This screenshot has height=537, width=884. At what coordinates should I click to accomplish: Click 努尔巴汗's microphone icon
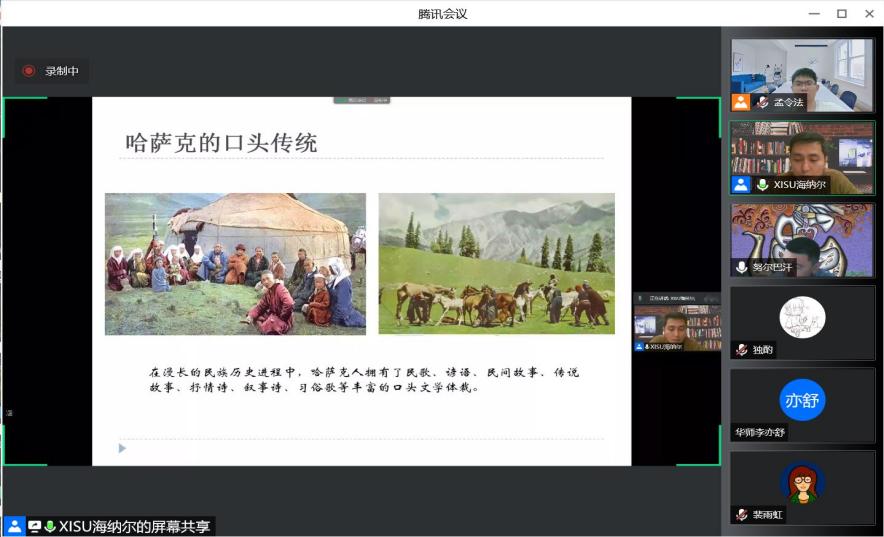click(741, 267)
